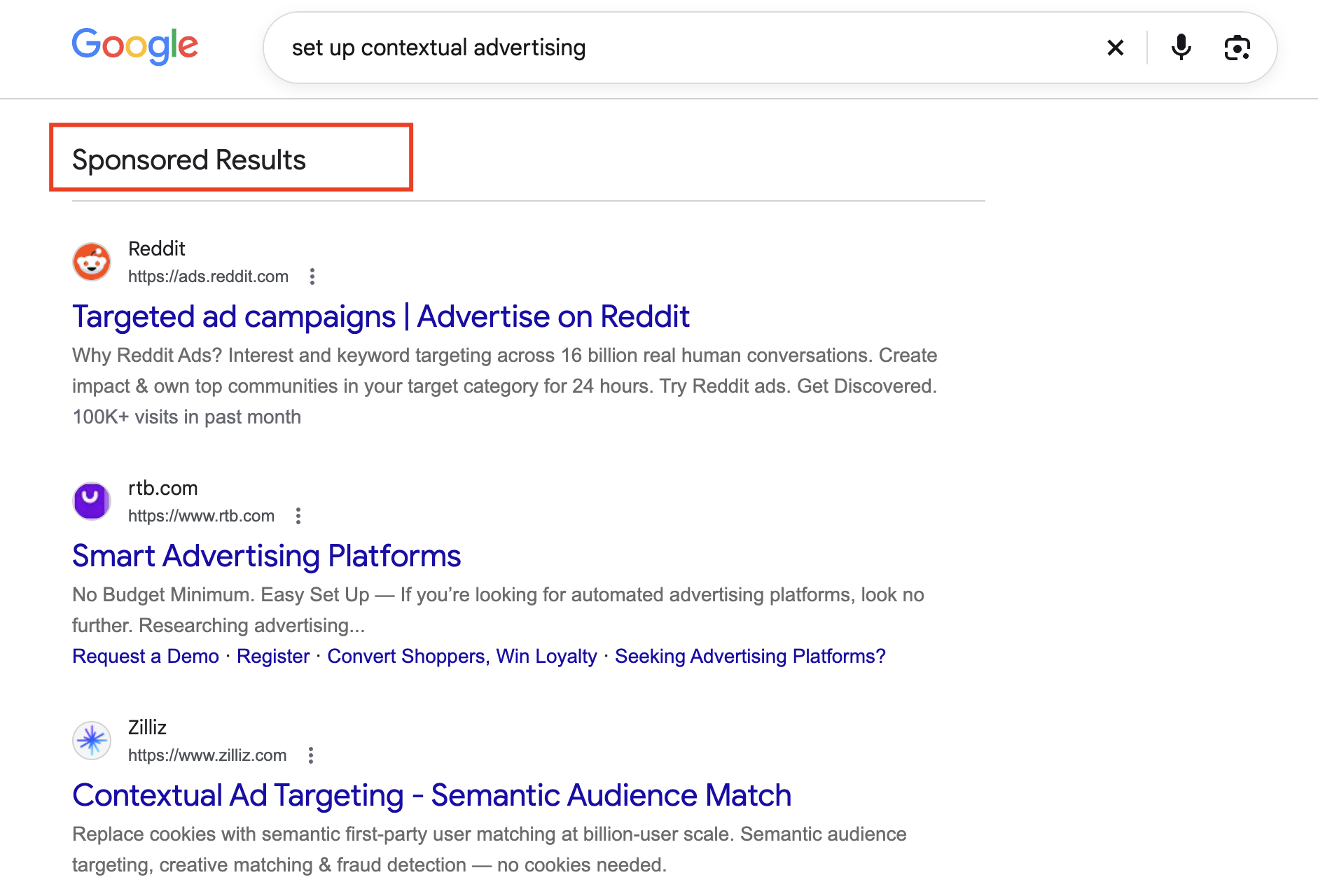Open three-dot menu beside ads.reddit.com
The width and height of the screenshot is (1318, 896).
[x=312, y=276]
